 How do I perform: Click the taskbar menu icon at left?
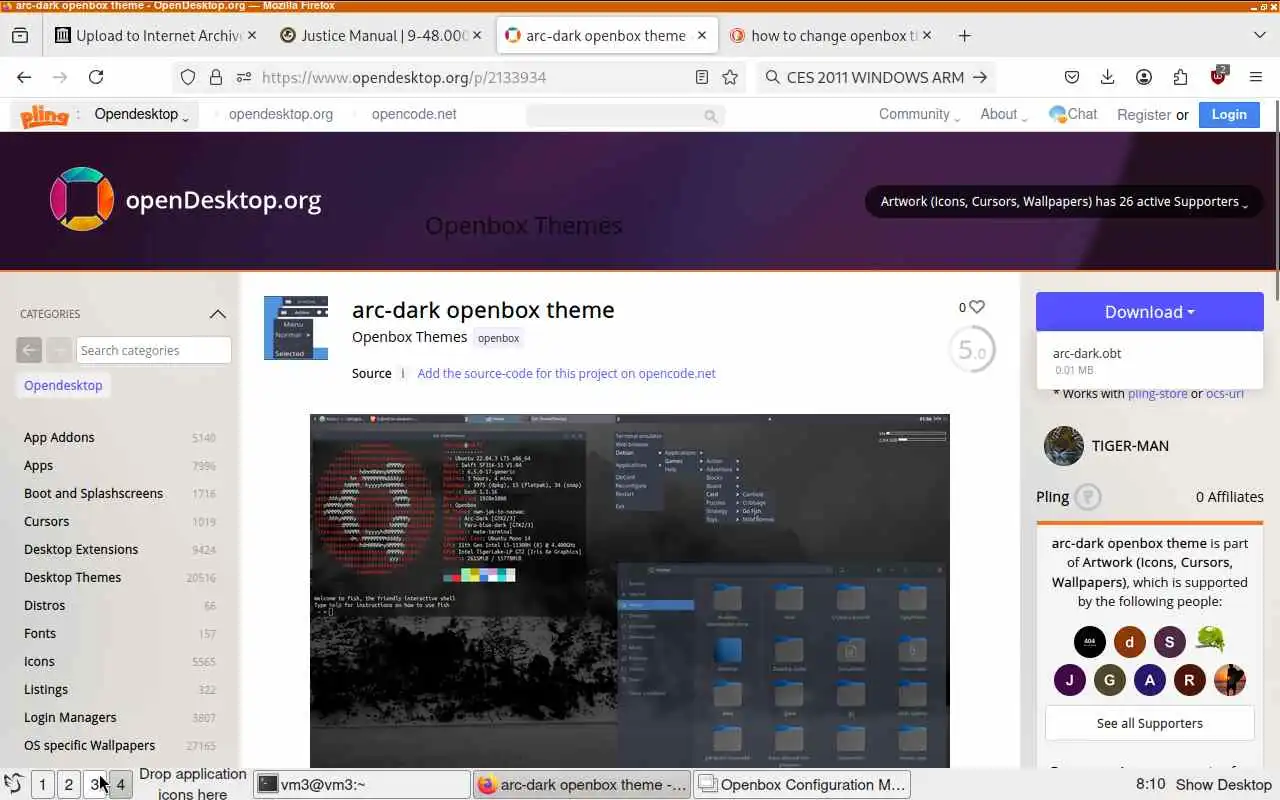[x=14, y=784]
